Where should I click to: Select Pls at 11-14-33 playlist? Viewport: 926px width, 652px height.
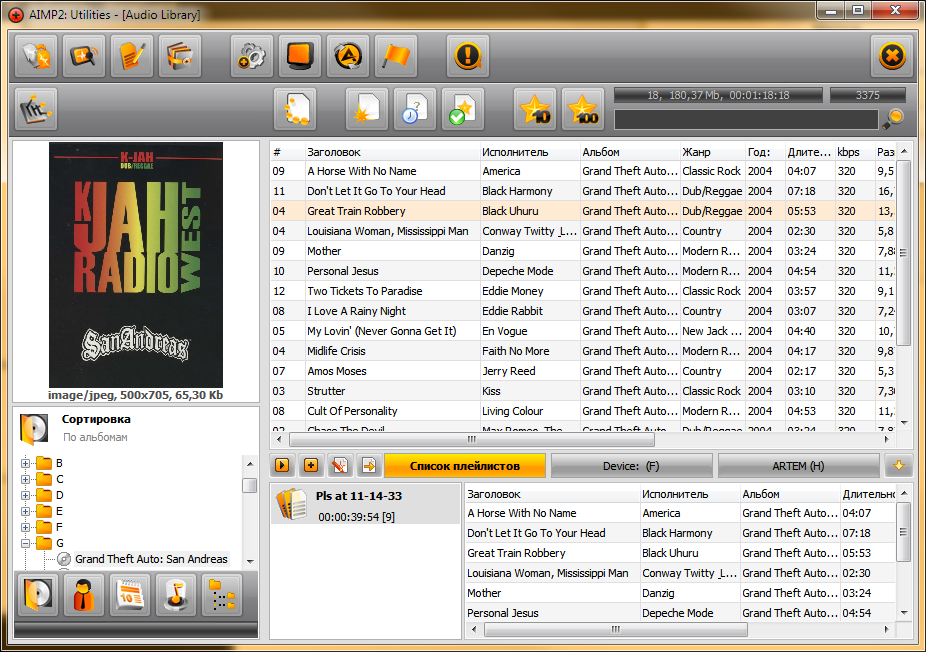pos(366,504)
